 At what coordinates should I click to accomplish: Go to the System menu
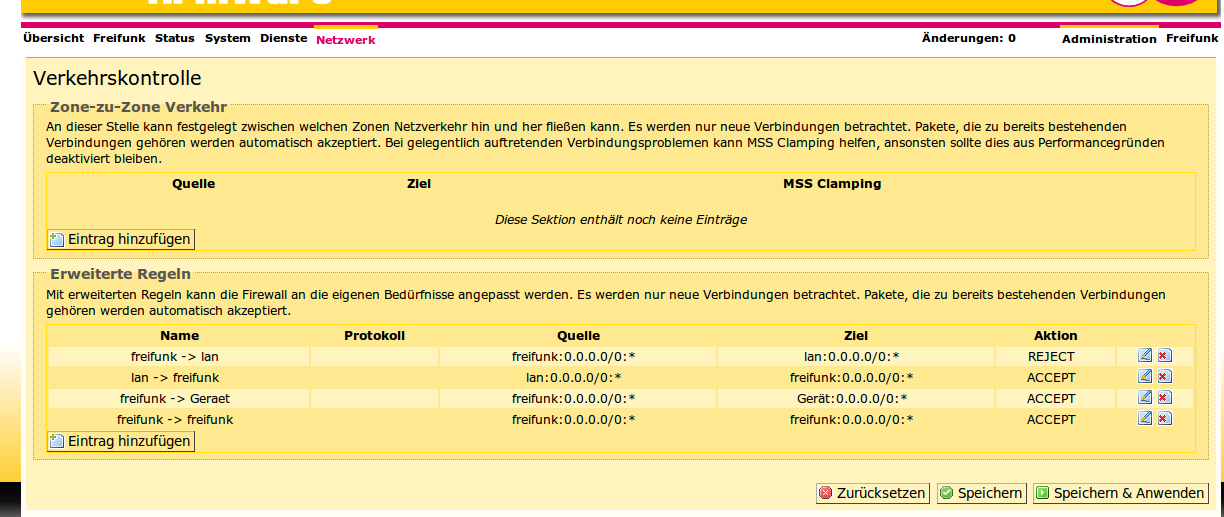227,38
